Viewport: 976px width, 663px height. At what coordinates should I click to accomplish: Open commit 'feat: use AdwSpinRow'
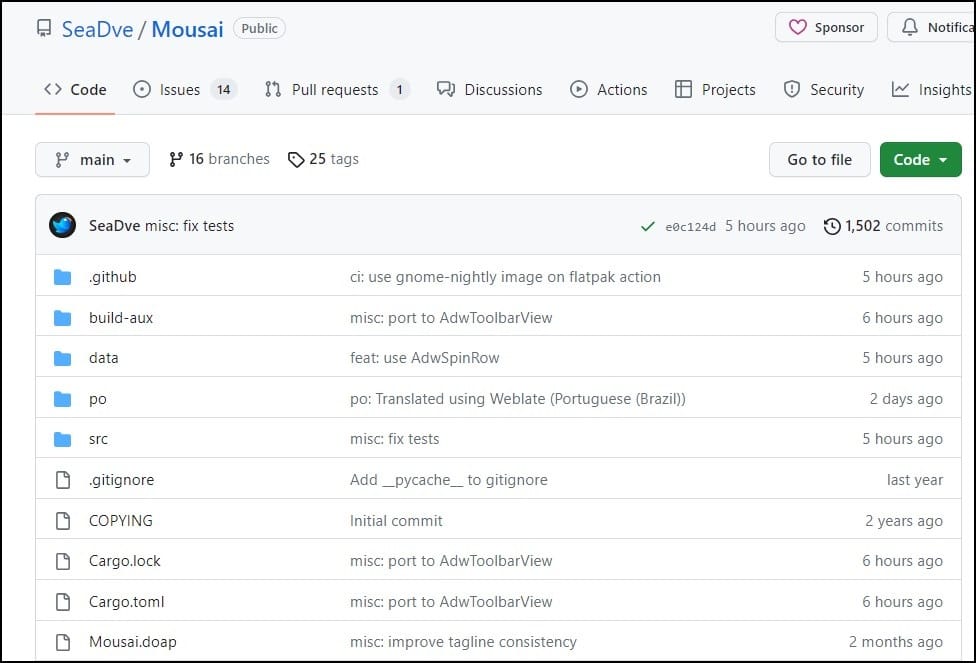pyautogui.click(x=425, y=358)
